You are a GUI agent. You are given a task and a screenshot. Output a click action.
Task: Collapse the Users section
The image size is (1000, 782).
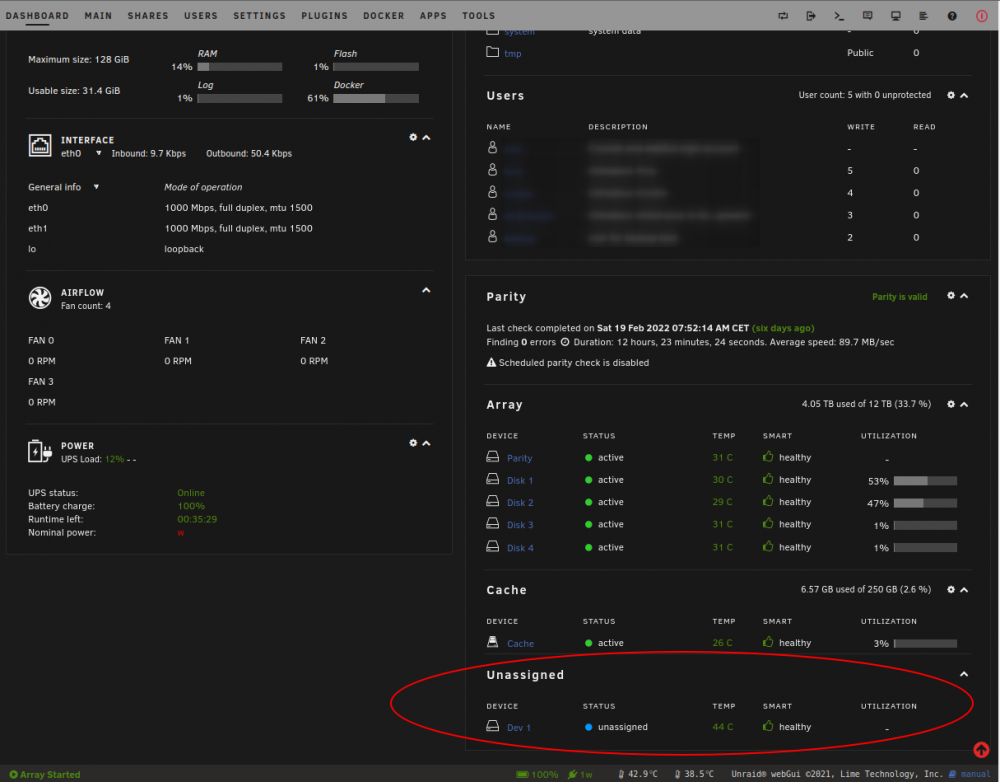[x=964, y=95]
